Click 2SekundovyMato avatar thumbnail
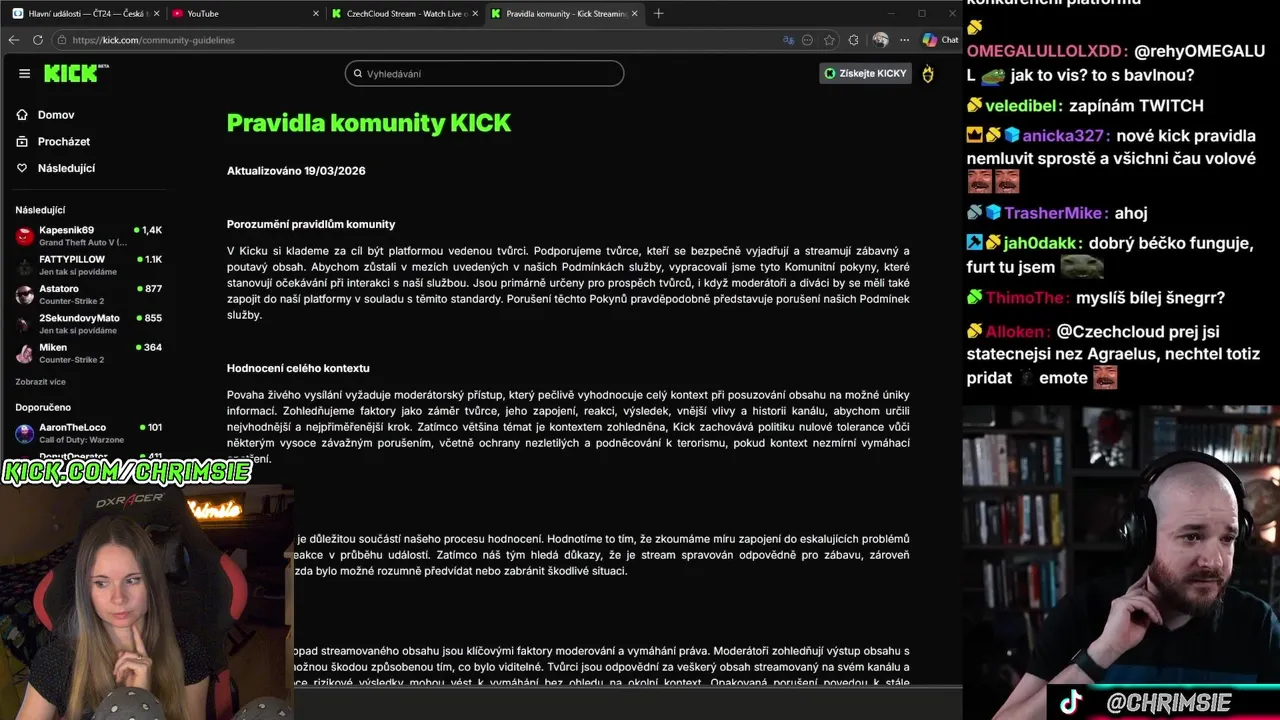 pyautogui.click(x=24, y=324)
